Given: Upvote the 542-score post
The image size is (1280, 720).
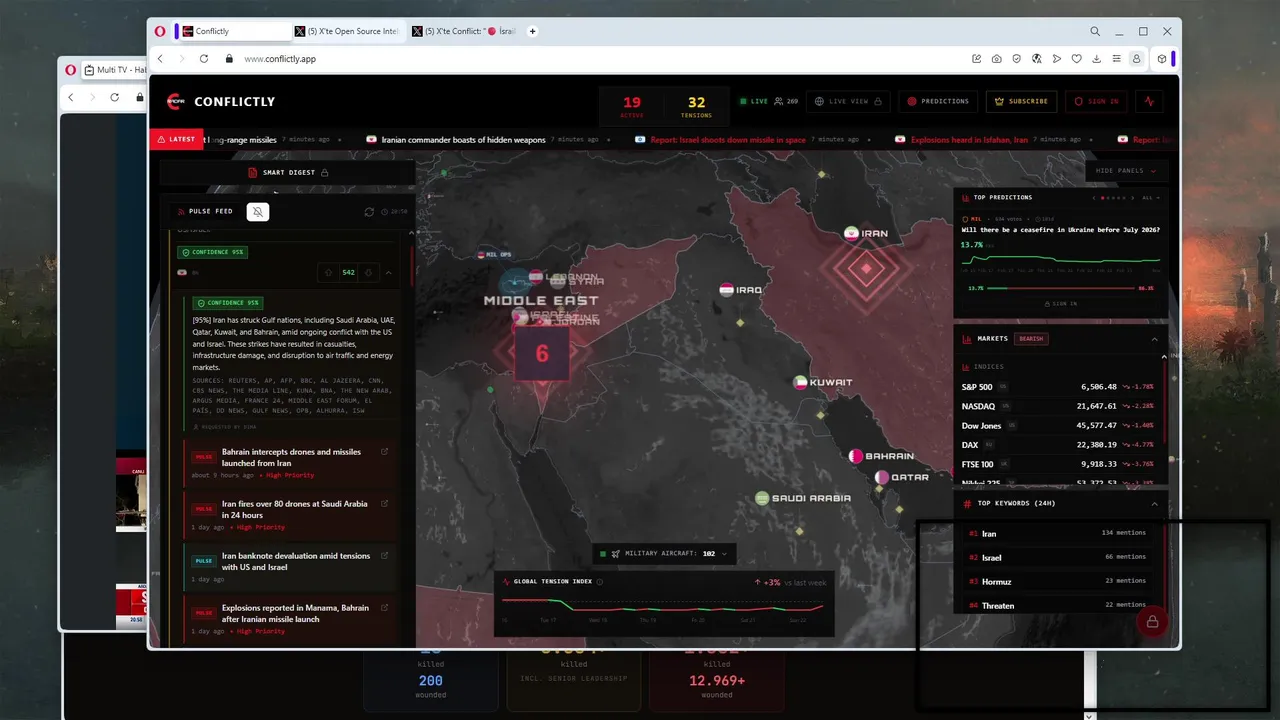Looking at the screenshot, I should coord(330,272).
